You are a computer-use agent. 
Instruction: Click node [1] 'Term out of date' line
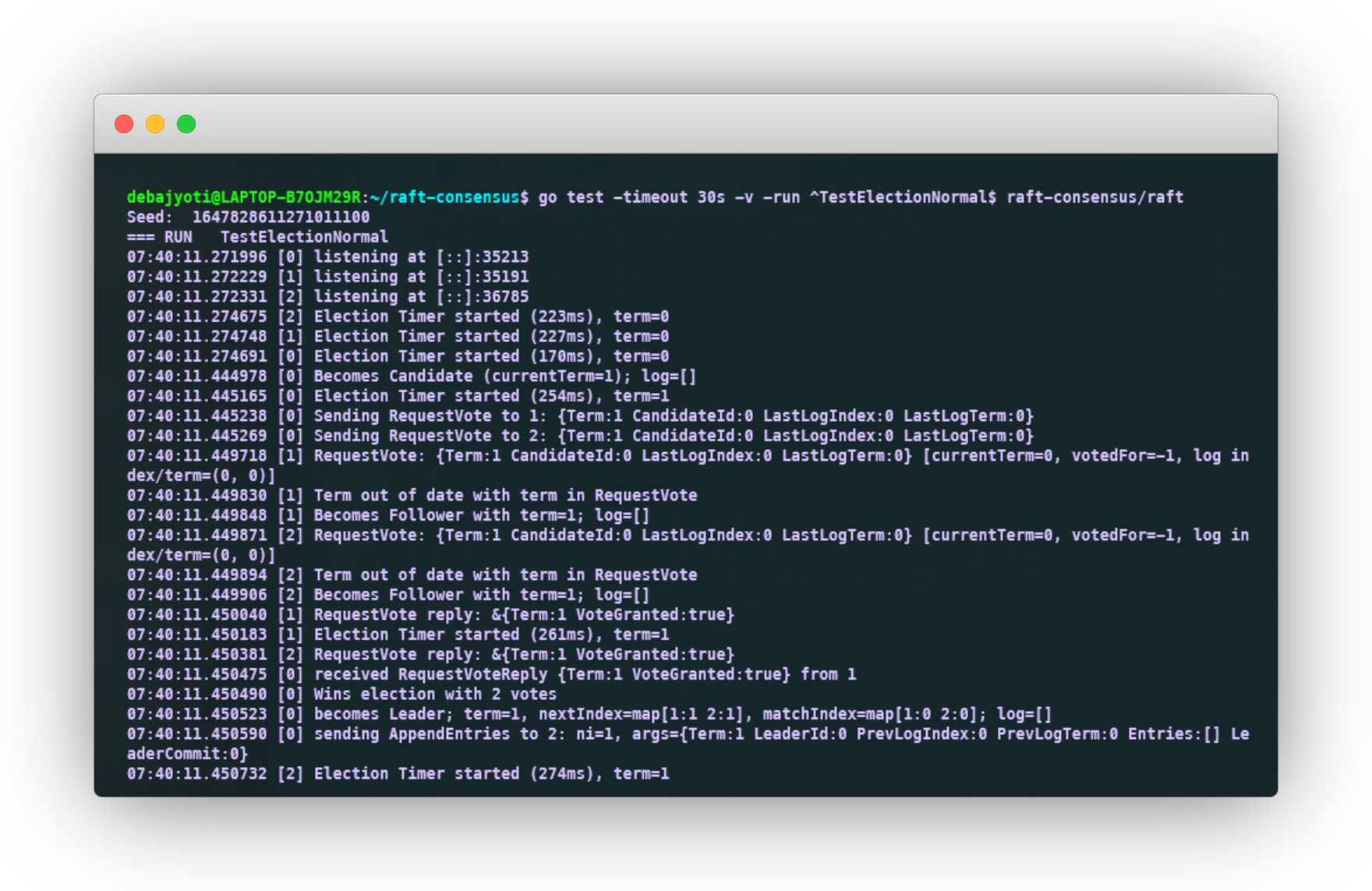(x=412, y=495)
